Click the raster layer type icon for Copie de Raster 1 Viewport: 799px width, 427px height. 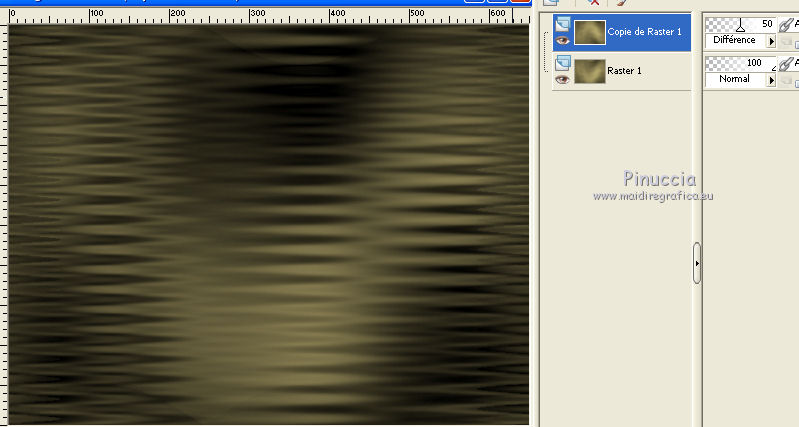point(563,24)
